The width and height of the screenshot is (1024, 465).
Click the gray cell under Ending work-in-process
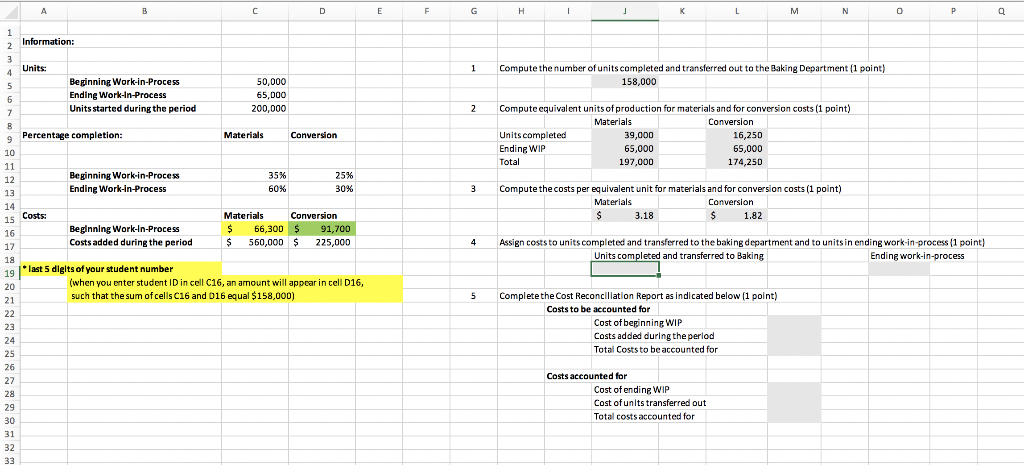point(899,268)
